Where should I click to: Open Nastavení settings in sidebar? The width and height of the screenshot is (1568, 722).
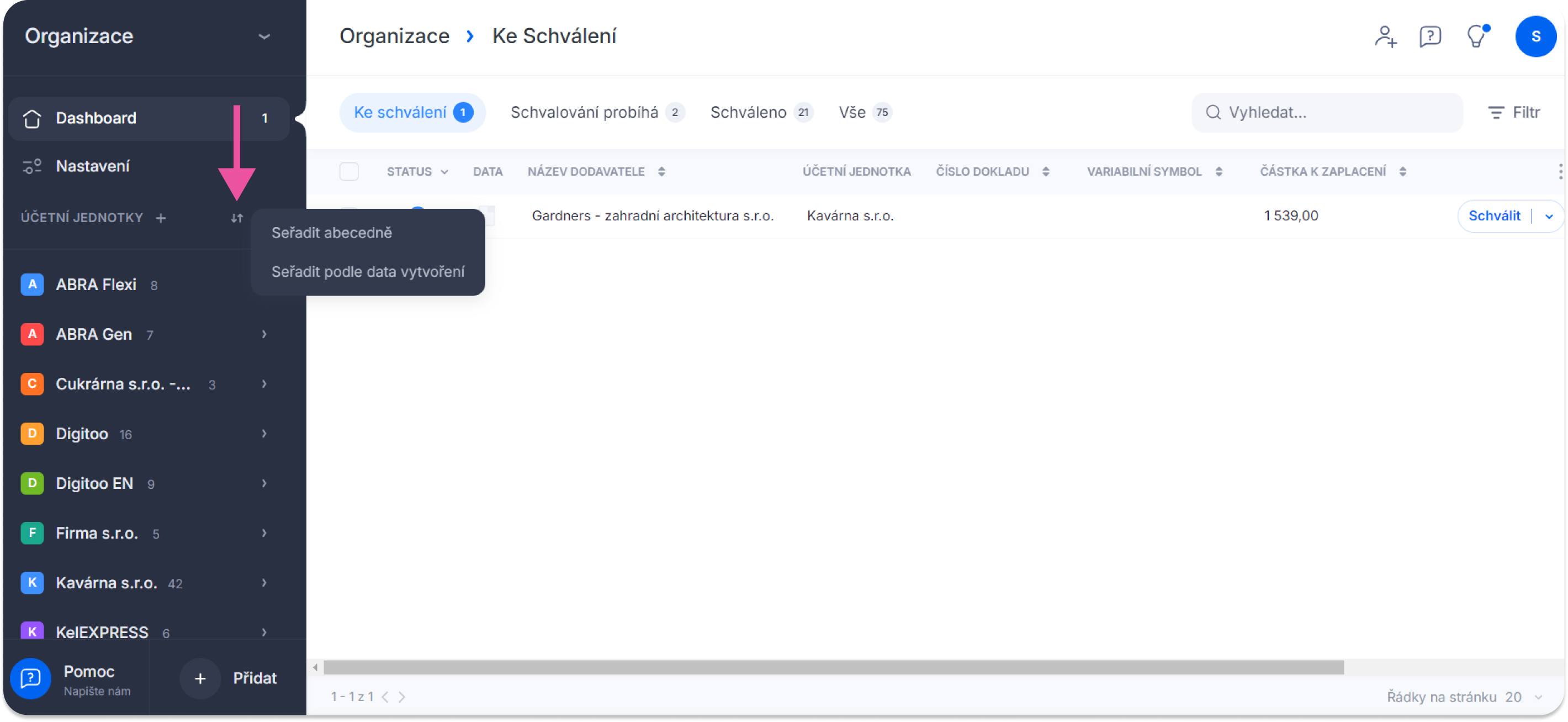[x=93, y=166]
